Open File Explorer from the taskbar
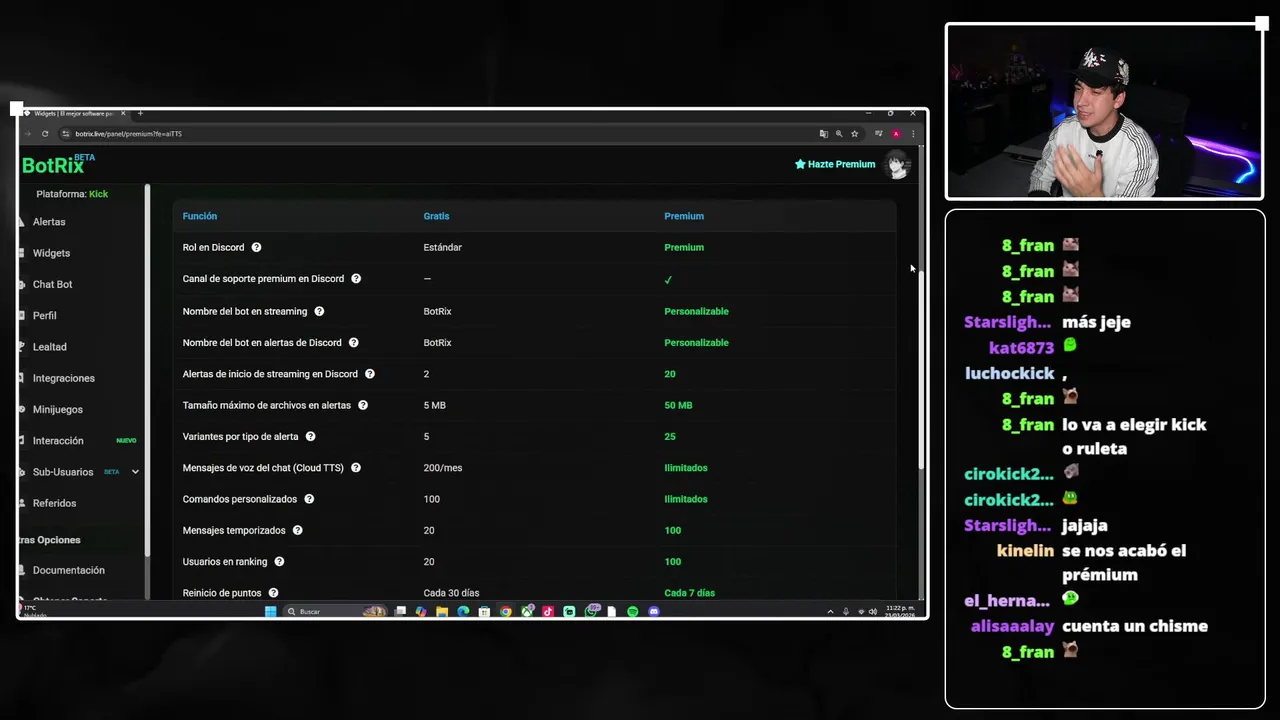The height and width of the screenshot is (720, 1280). point(441,611)
